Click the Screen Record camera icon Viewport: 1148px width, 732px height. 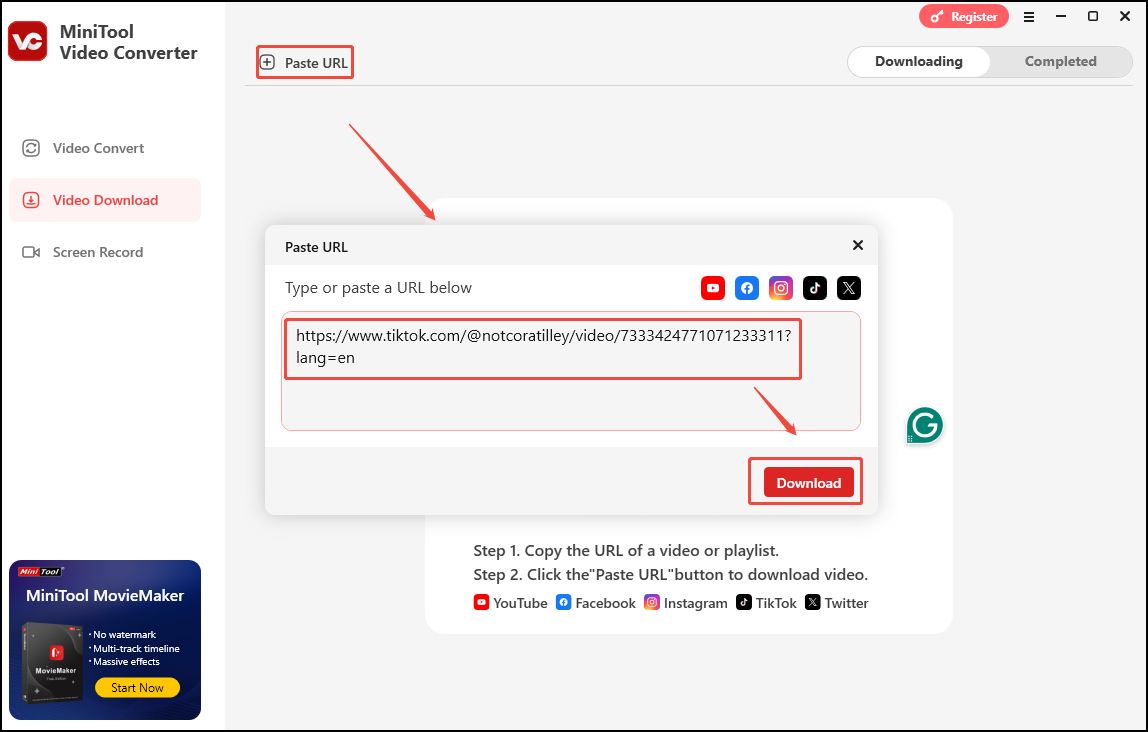pos(31,252)
